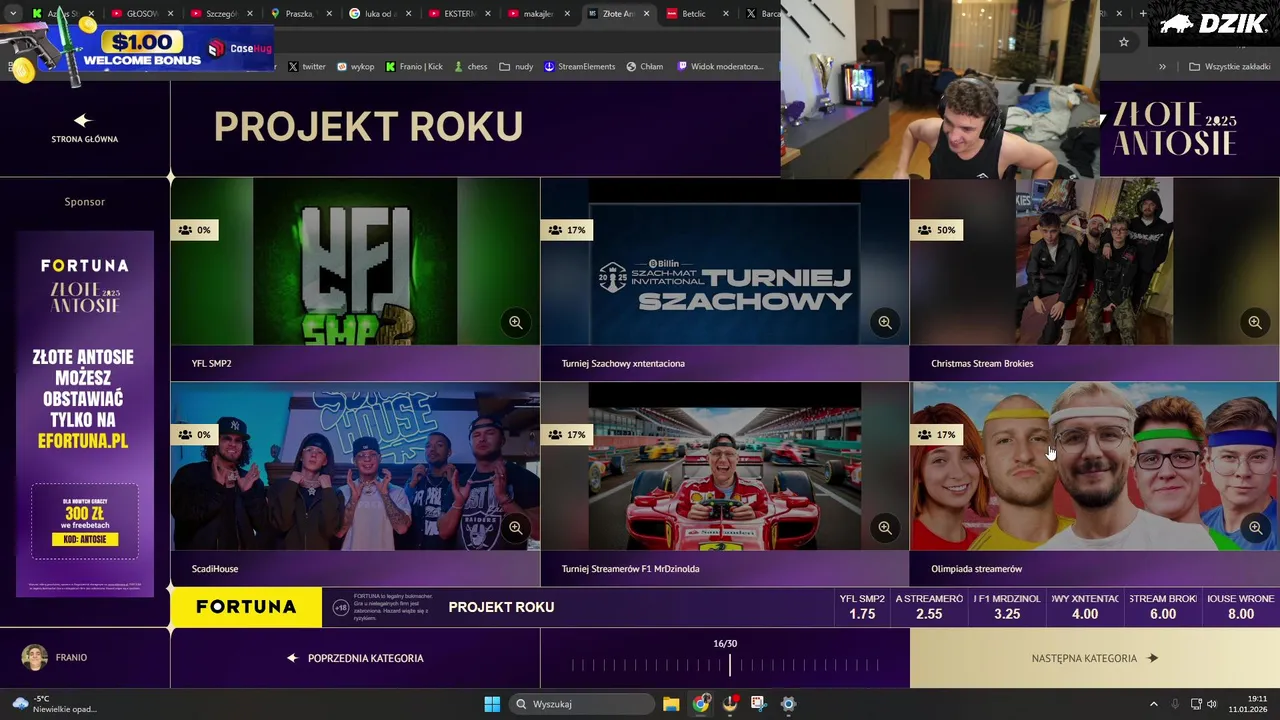This screenshot has width=1280, height=720.
Task: Open magnifier on YFL SMP2 card
Action: (x=516, y=322)
